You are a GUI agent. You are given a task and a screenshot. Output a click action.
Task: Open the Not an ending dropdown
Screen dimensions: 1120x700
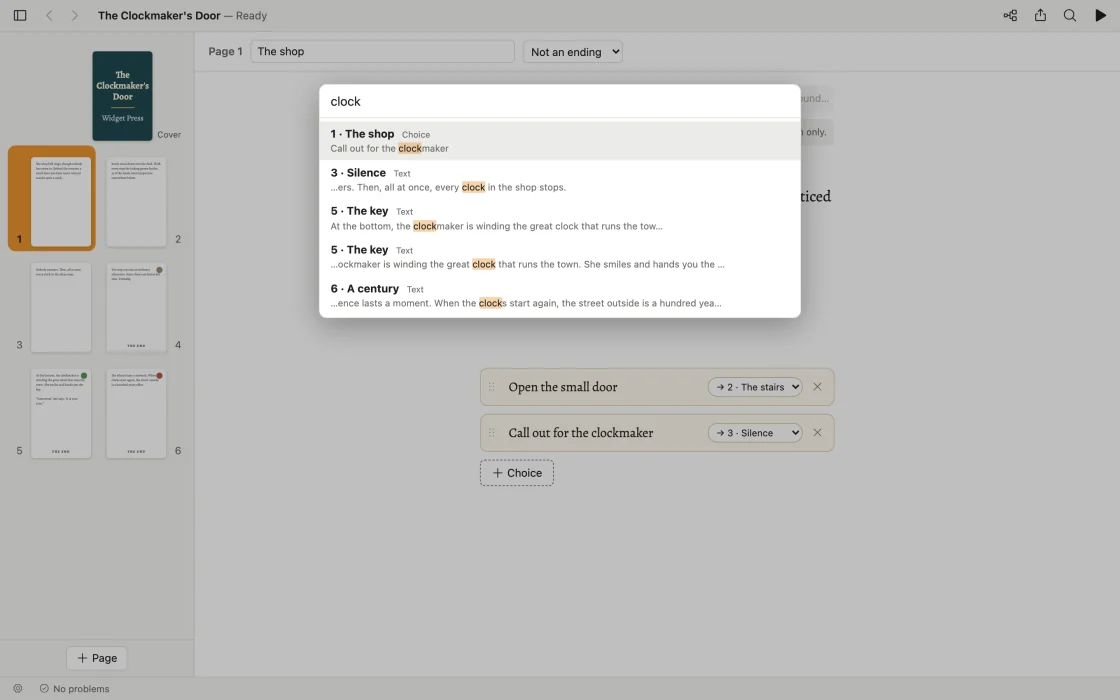click(x=572, y=51)
